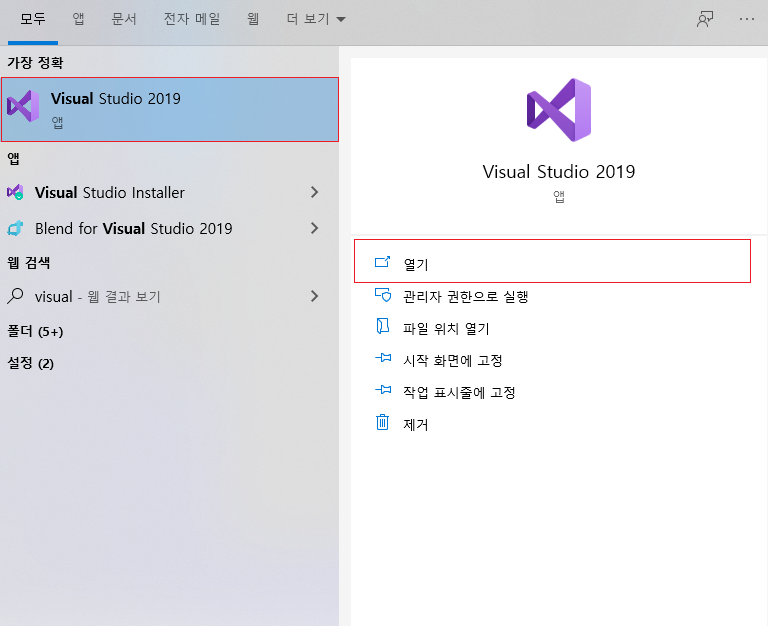Expand the visual web search chevron

(314, 296)
